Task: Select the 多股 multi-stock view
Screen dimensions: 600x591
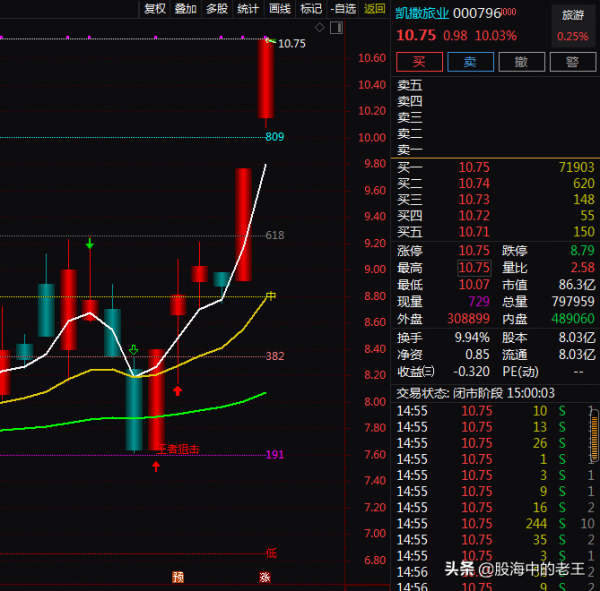Action: click(x=217, y=8)
